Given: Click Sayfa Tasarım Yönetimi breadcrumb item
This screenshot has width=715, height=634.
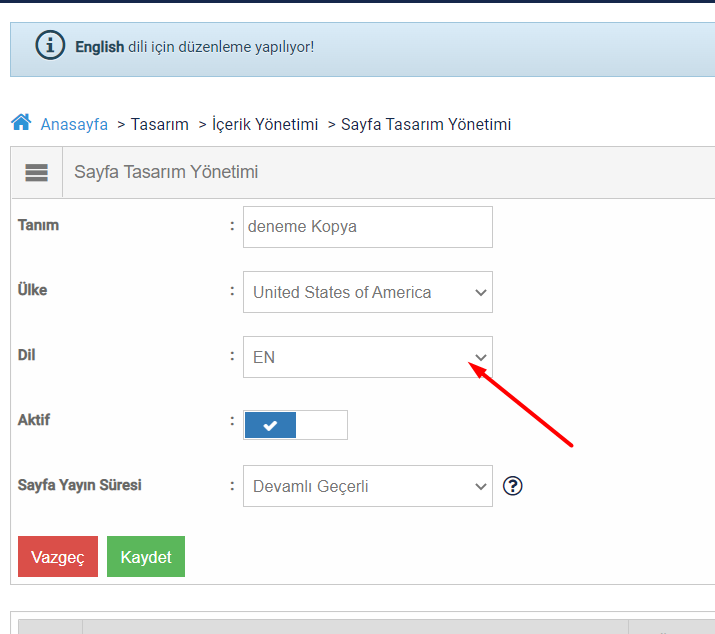Looking at the screenshot, I should click(x=426, y=124).
